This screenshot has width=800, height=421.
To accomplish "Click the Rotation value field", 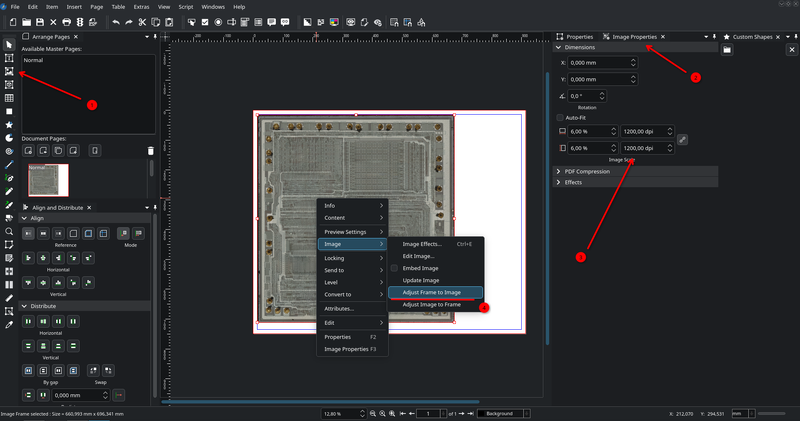I will tap(587, 96).
